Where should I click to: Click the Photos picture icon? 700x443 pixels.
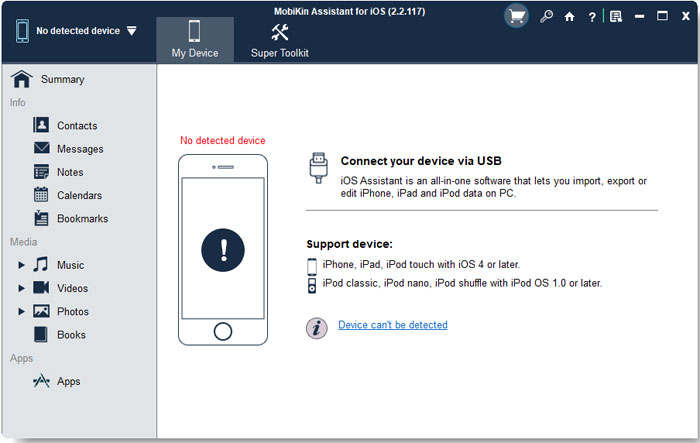point(41,311)
